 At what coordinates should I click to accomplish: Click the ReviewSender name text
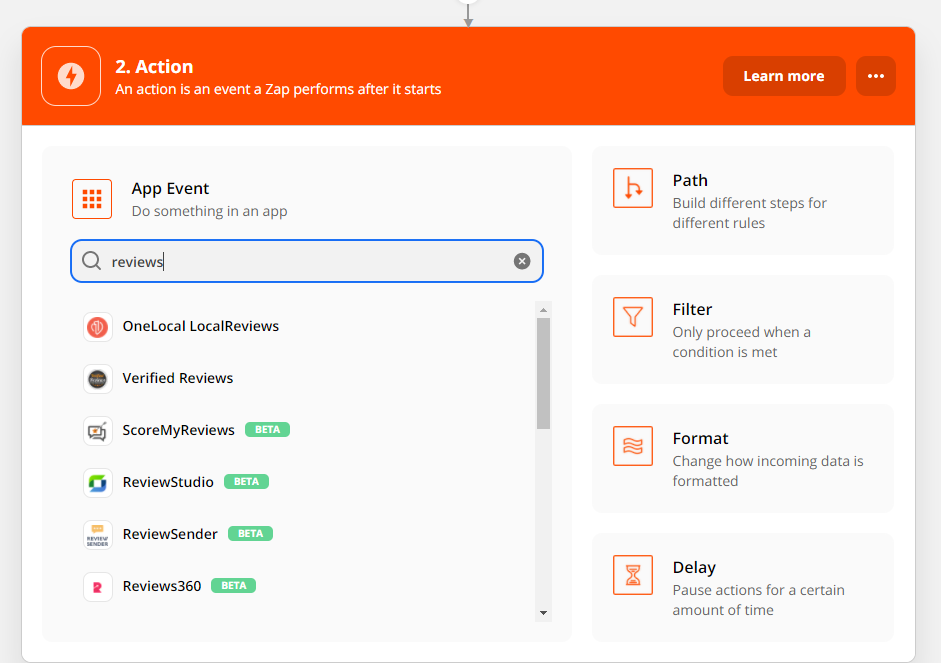point(170,534)
